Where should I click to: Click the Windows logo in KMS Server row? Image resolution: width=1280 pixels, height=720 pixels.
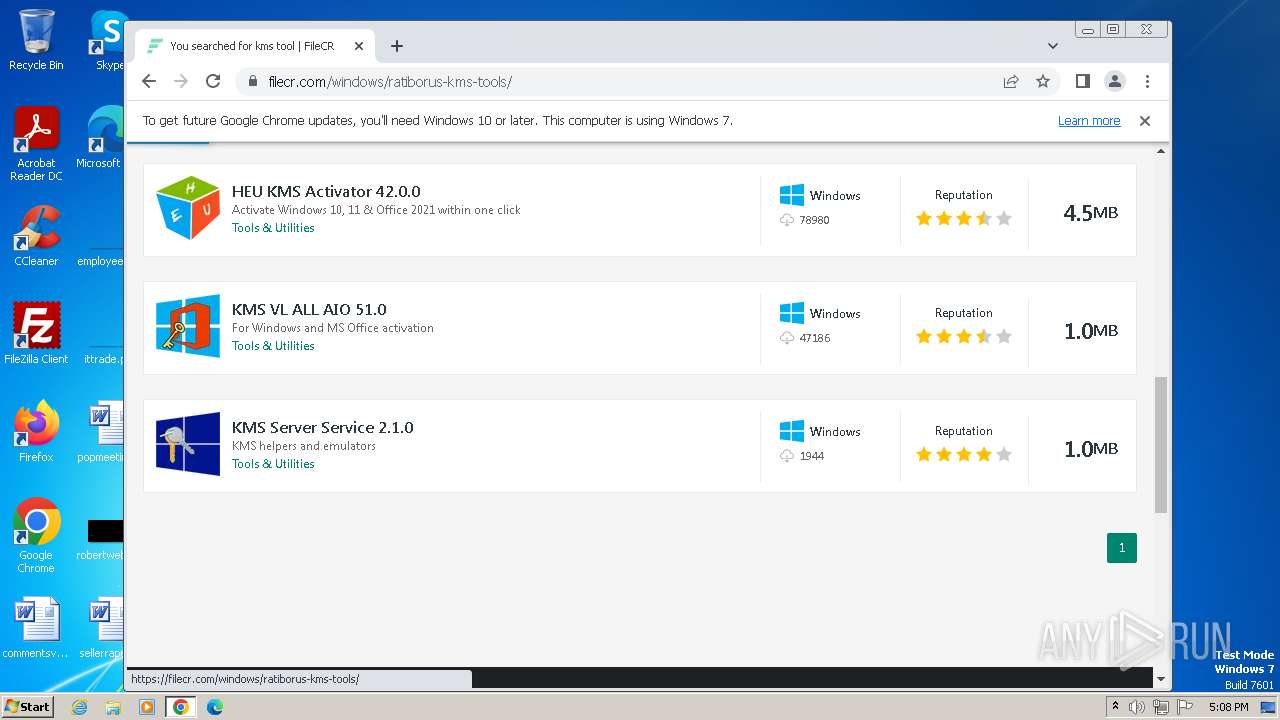(x=792, y=431)
